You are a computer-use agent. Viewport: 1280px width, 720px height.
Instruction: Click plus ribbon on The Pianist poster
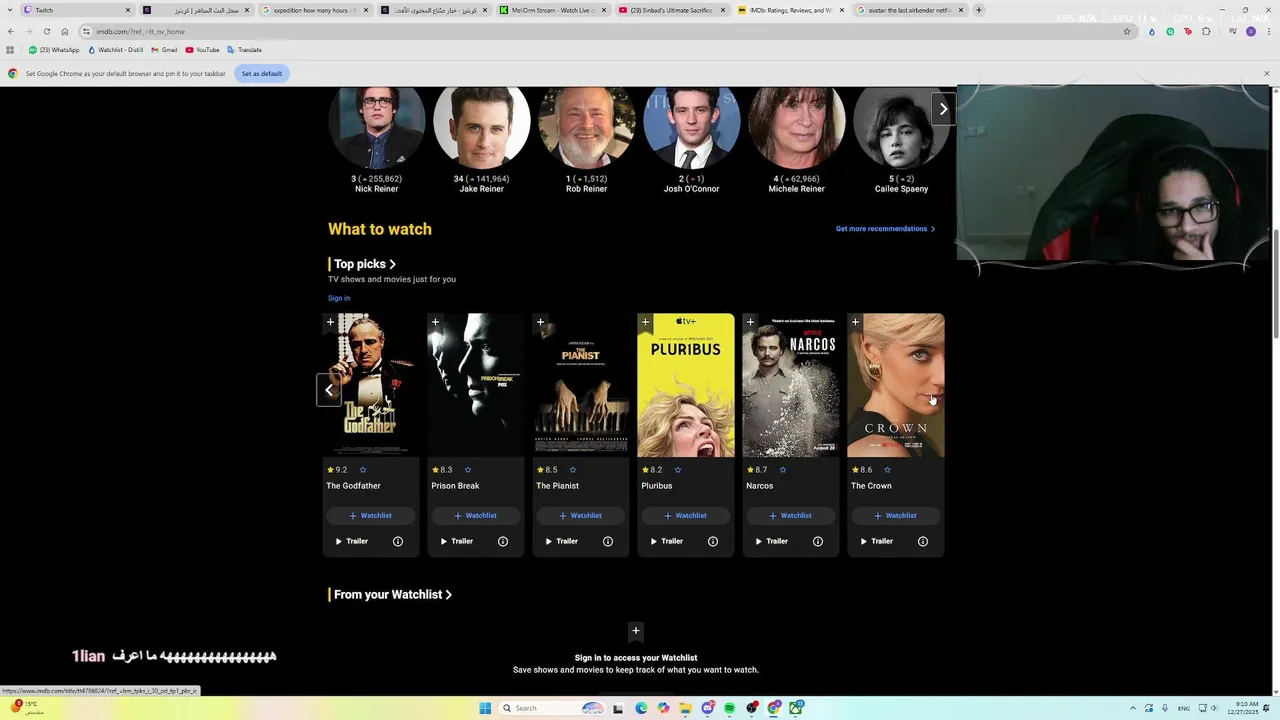click(541, 323)
